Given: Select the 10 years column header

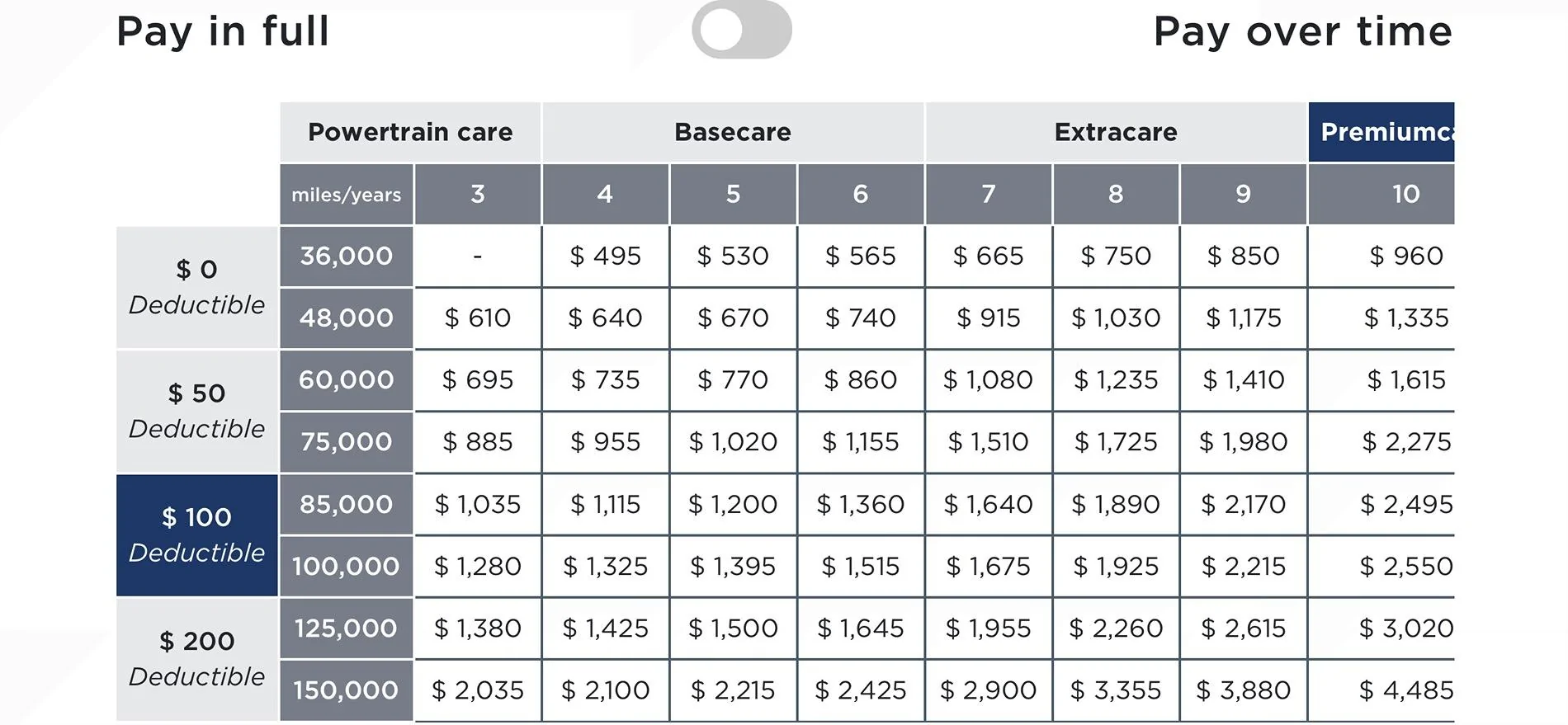Looking at the screenshot, I should (1405, 194).
